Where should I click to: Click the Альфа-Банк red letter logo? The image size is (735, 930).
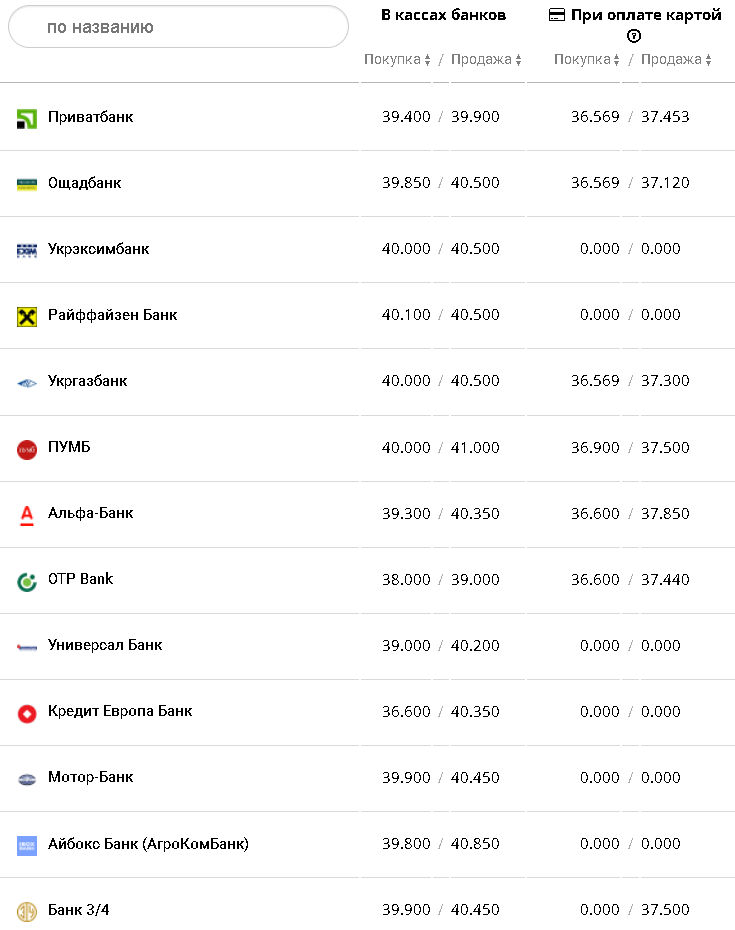27,515
